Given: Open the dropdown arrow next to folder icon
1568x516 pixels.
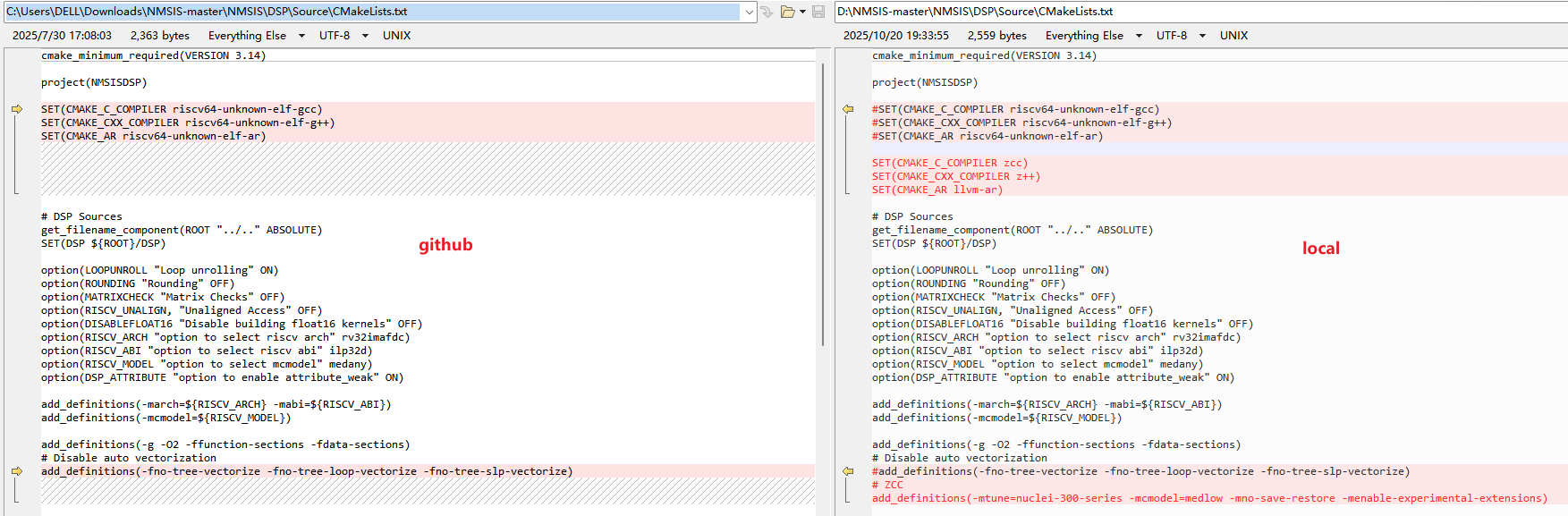Looking at the screenshot, I should tap(802, 12).
